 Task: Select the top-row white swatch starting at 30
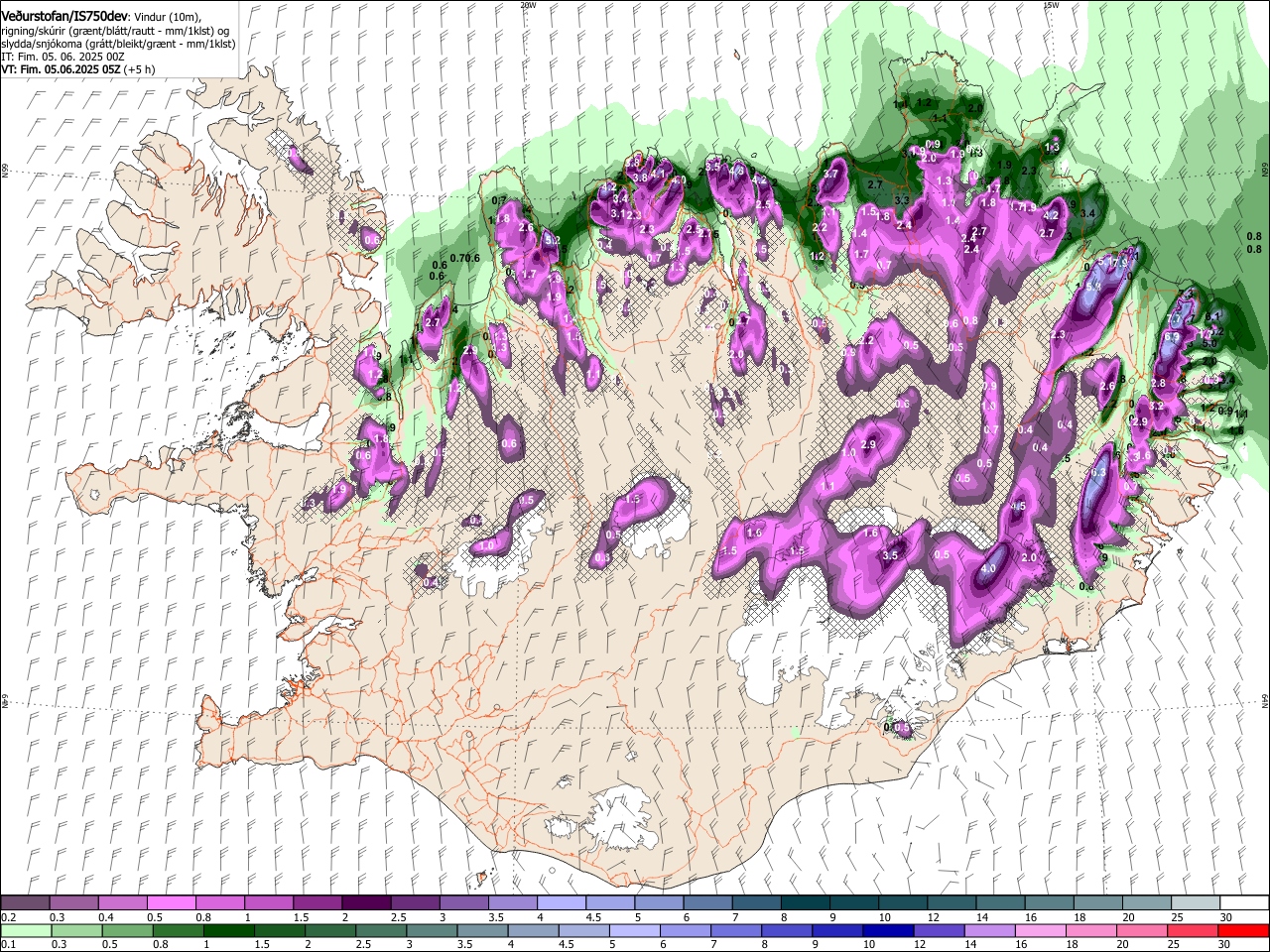[x=1243, y=903]
